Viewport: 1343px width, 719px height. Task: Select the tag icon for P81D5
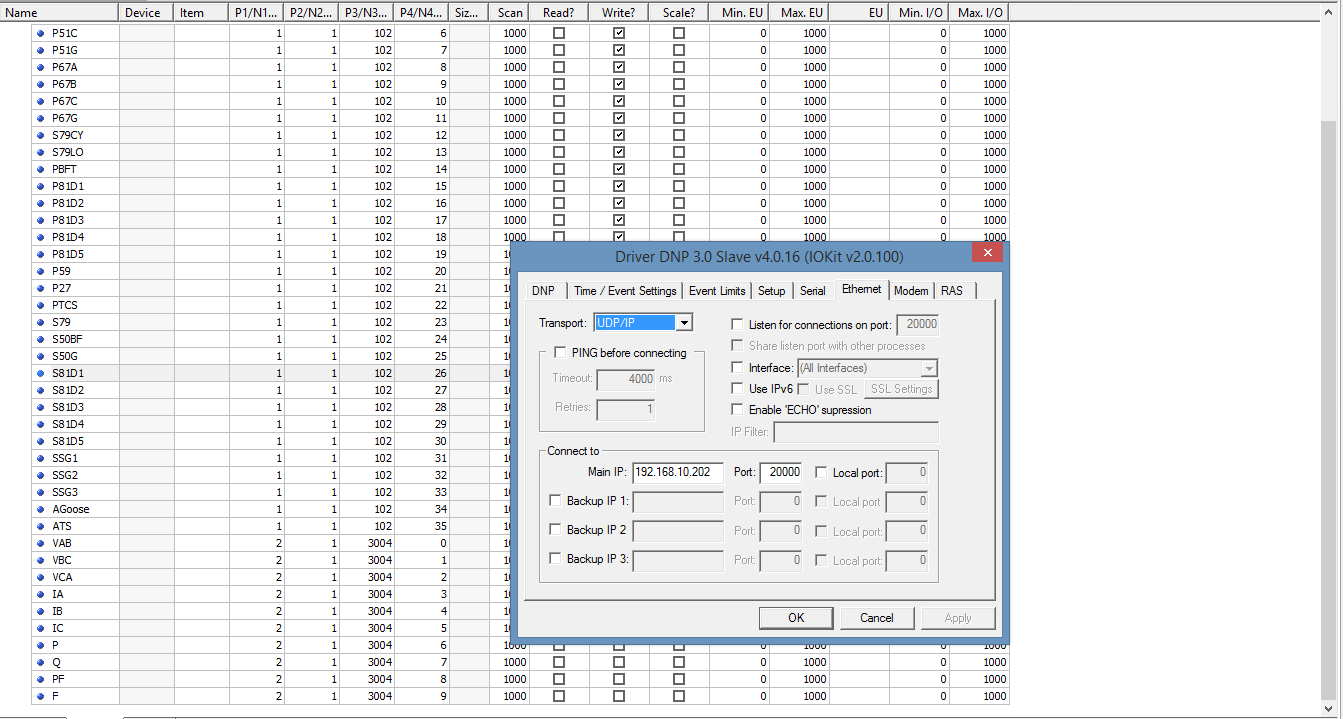click(40, 254)
